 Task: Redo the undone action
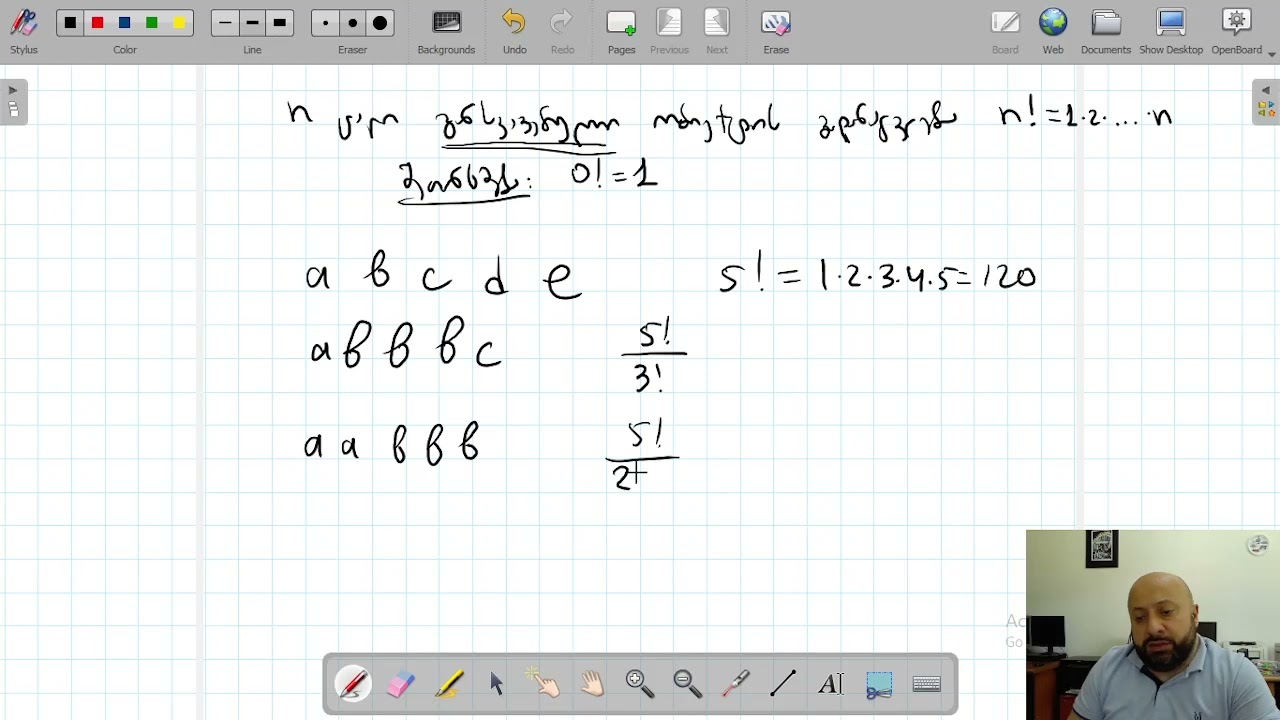click(562, 32)
